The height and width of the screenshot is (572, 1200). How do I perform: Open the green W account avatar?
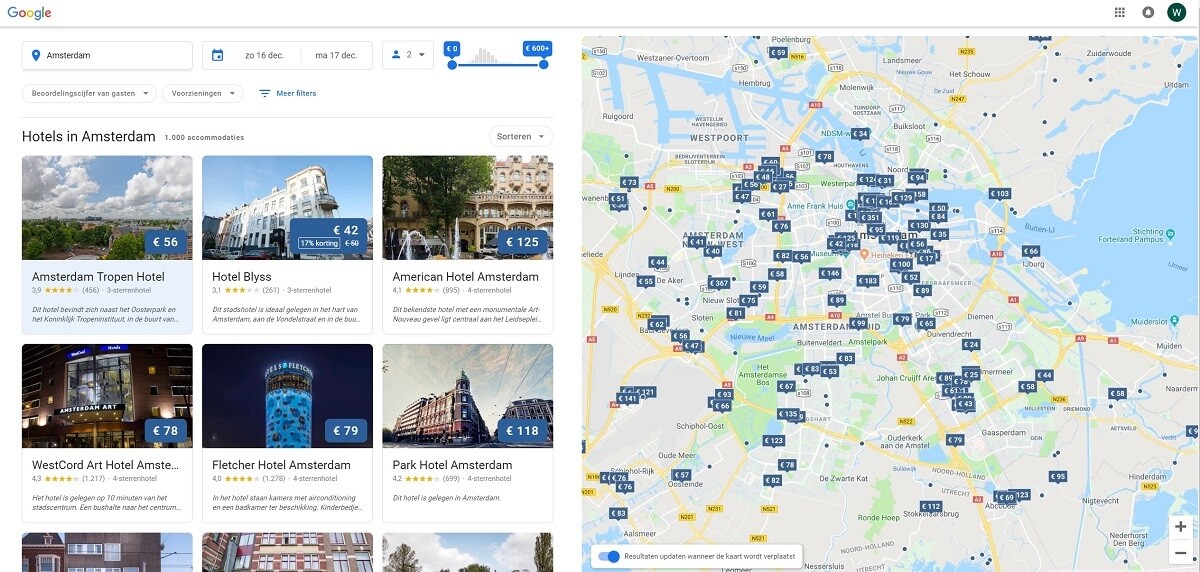coord(1176,12)
